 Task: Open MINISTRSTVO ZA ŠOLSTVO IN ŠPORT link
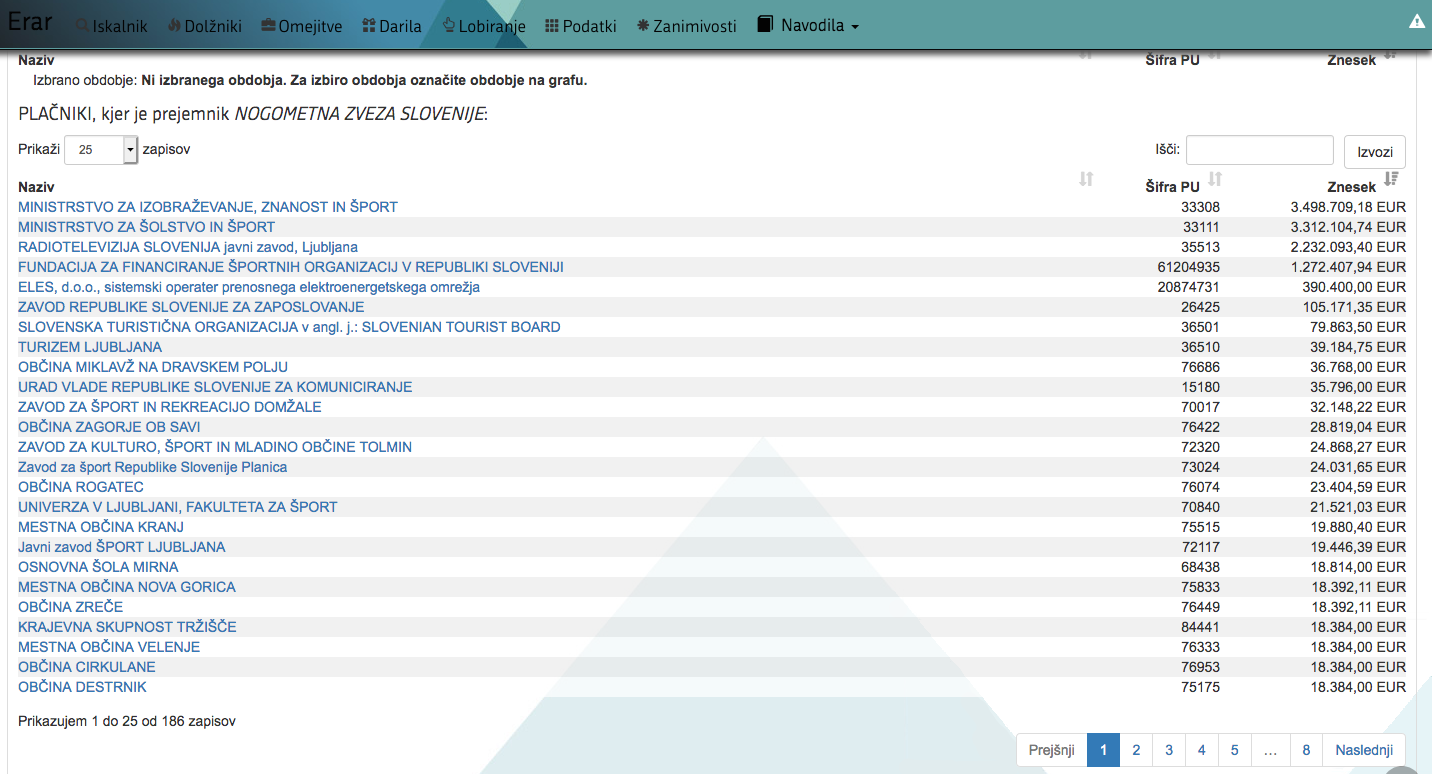(146, 227)
